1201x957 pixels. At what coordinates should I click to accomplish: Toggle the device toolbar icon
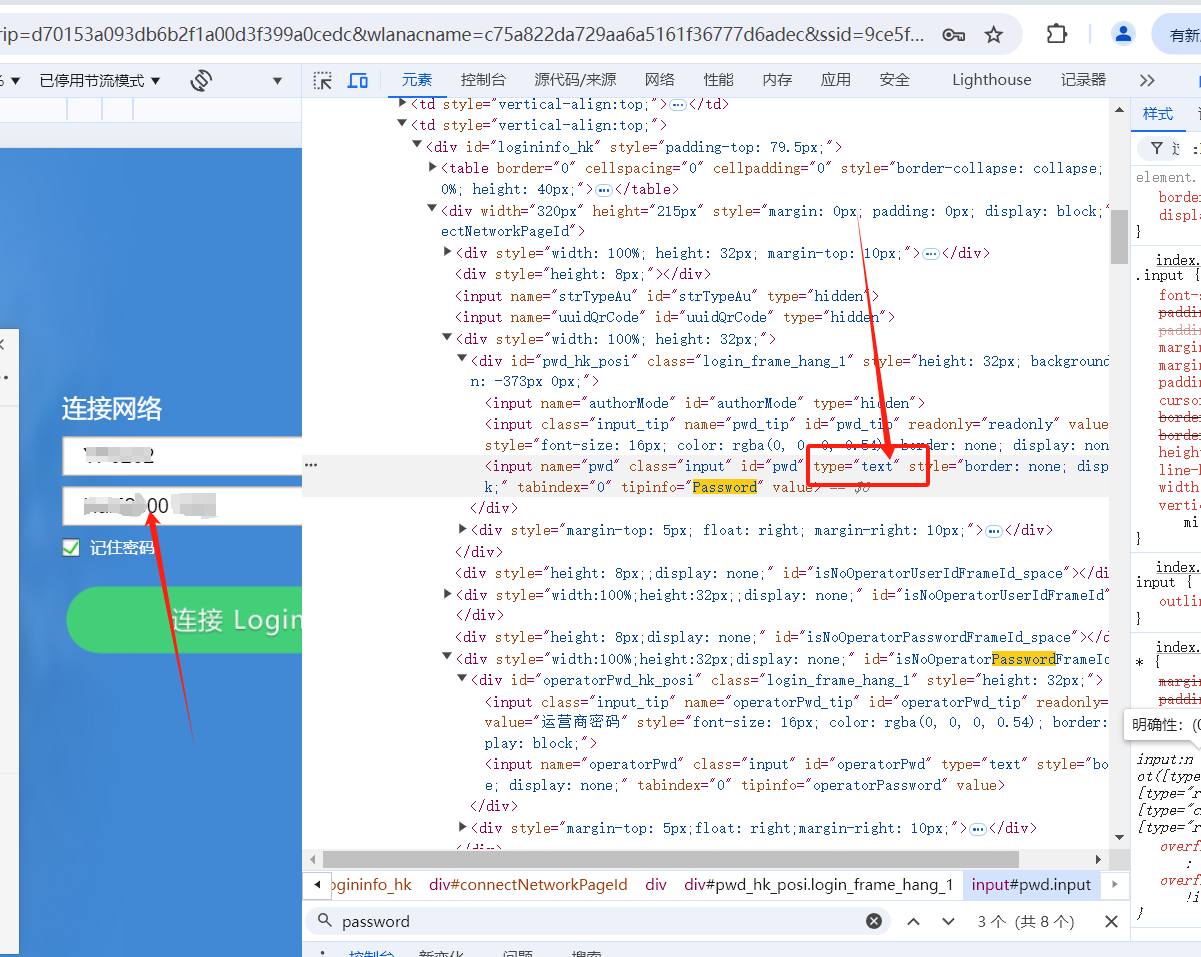pos(357,80)
